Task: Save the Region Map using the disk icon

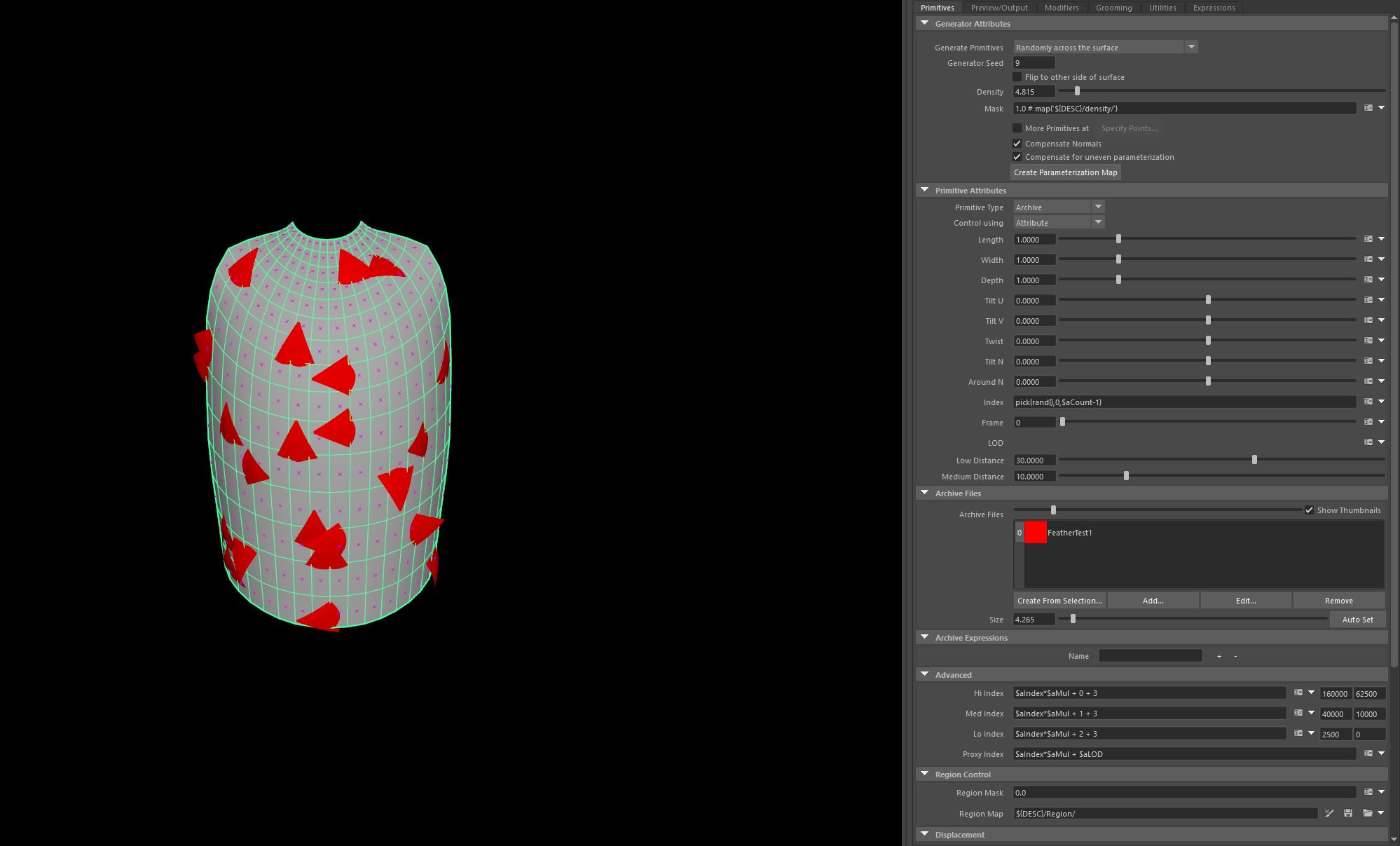Action: click(1347, 813)
